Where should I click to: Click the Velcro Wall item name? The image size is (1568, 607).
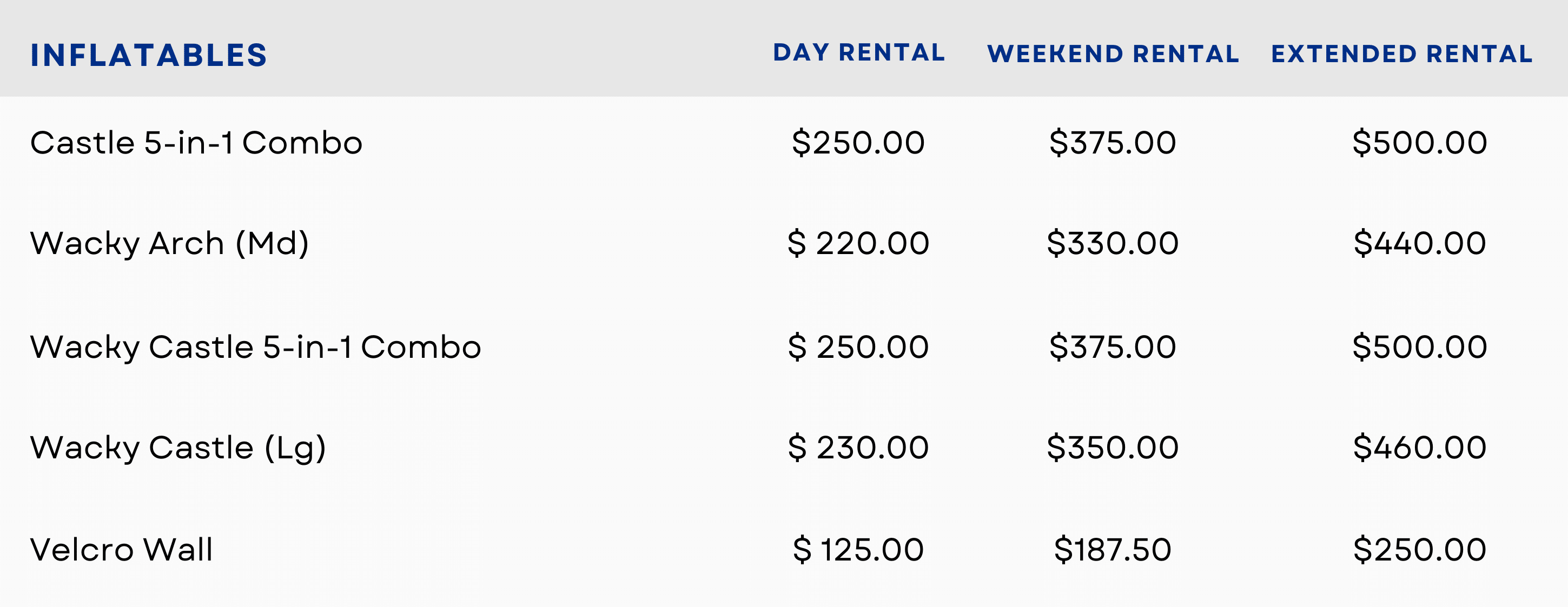tap(122, 550)
